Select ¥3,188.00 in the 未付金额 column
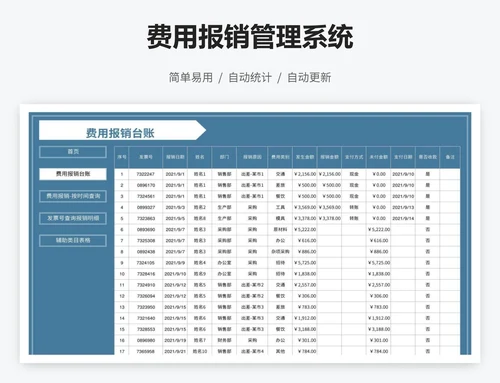Image resolution: width=500 pixels, height=383 pixels. pos(379,329)
